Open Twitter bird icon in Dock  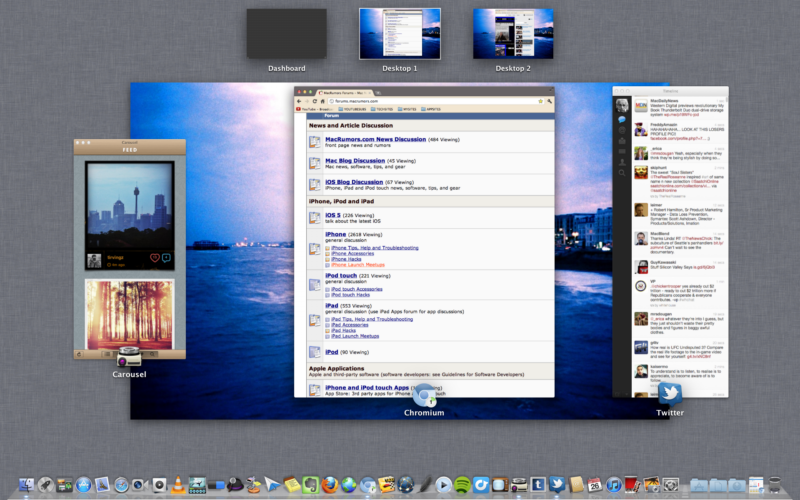pos(557,485)
